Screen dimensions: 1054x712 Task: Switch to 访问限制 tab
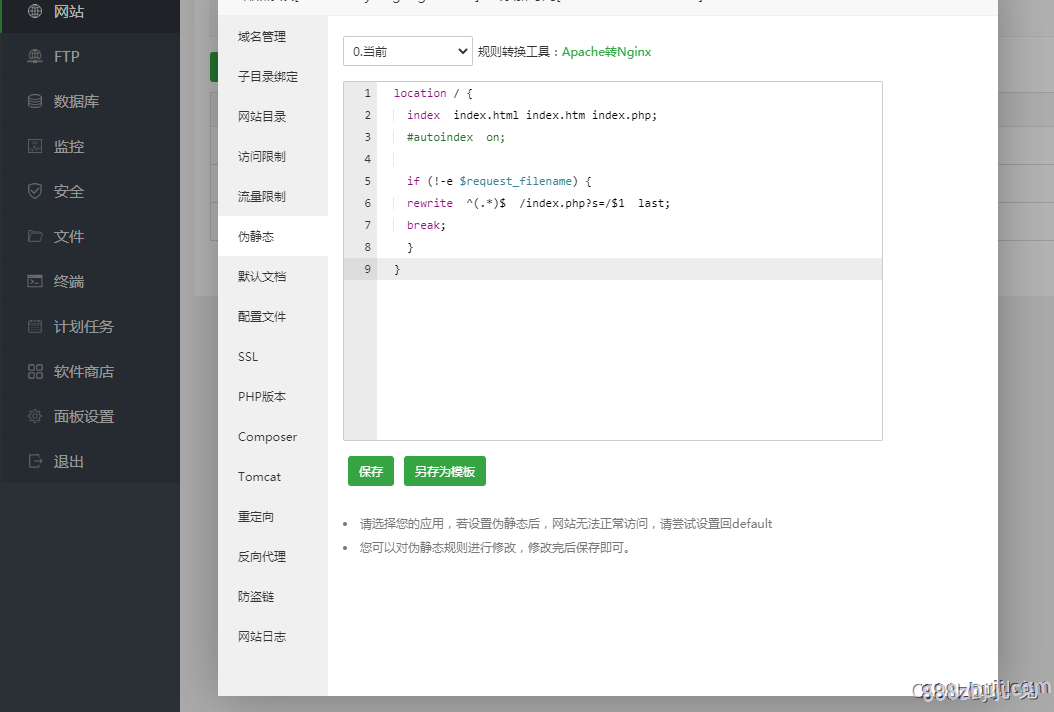pyautogui.click(x=273, y=157)
